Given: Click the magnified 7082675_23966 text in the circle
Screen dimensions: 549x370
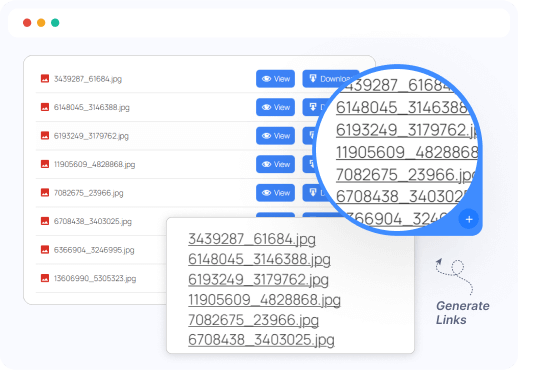Looking at the screenshot, I should (x=405, y=175).
